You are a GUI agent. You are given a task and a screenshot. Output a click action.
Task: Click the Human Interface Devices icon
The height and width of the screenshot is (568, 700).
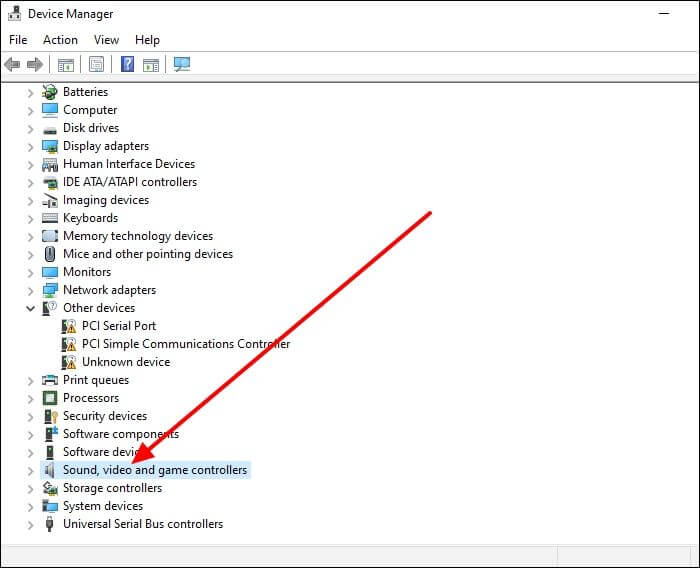point(50,164)
